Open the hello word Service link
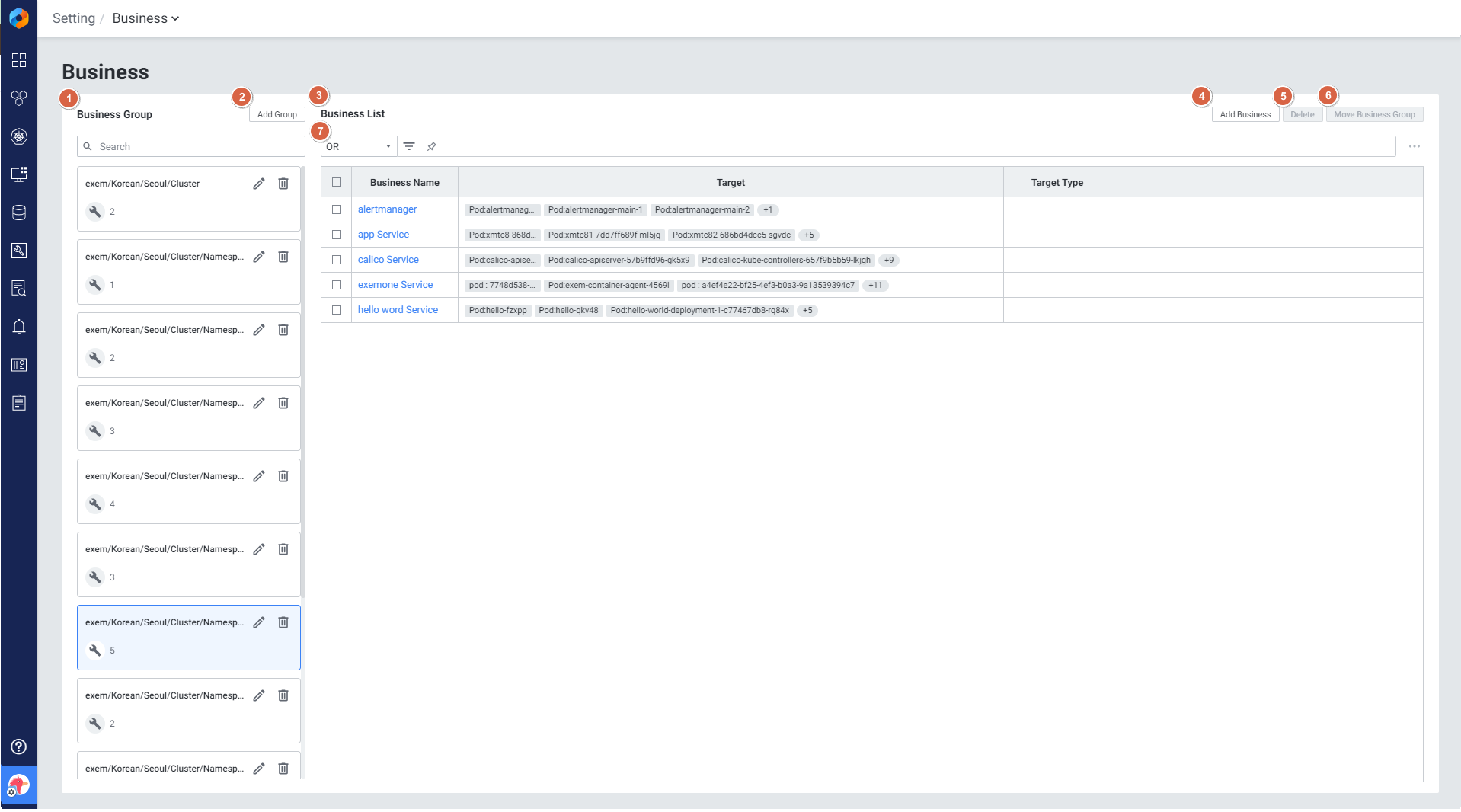 click(x=398, y=310)
